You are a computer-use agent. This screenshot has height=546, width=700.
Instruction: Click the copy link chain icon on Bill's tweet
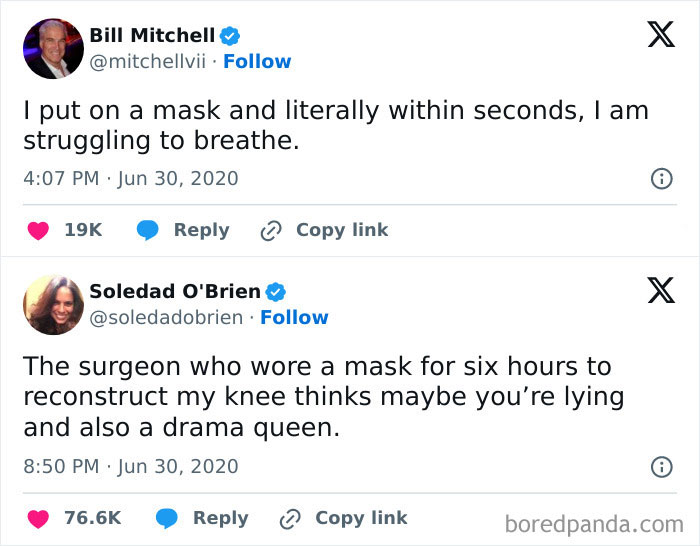pyautogui.click(x=271, y=230)
